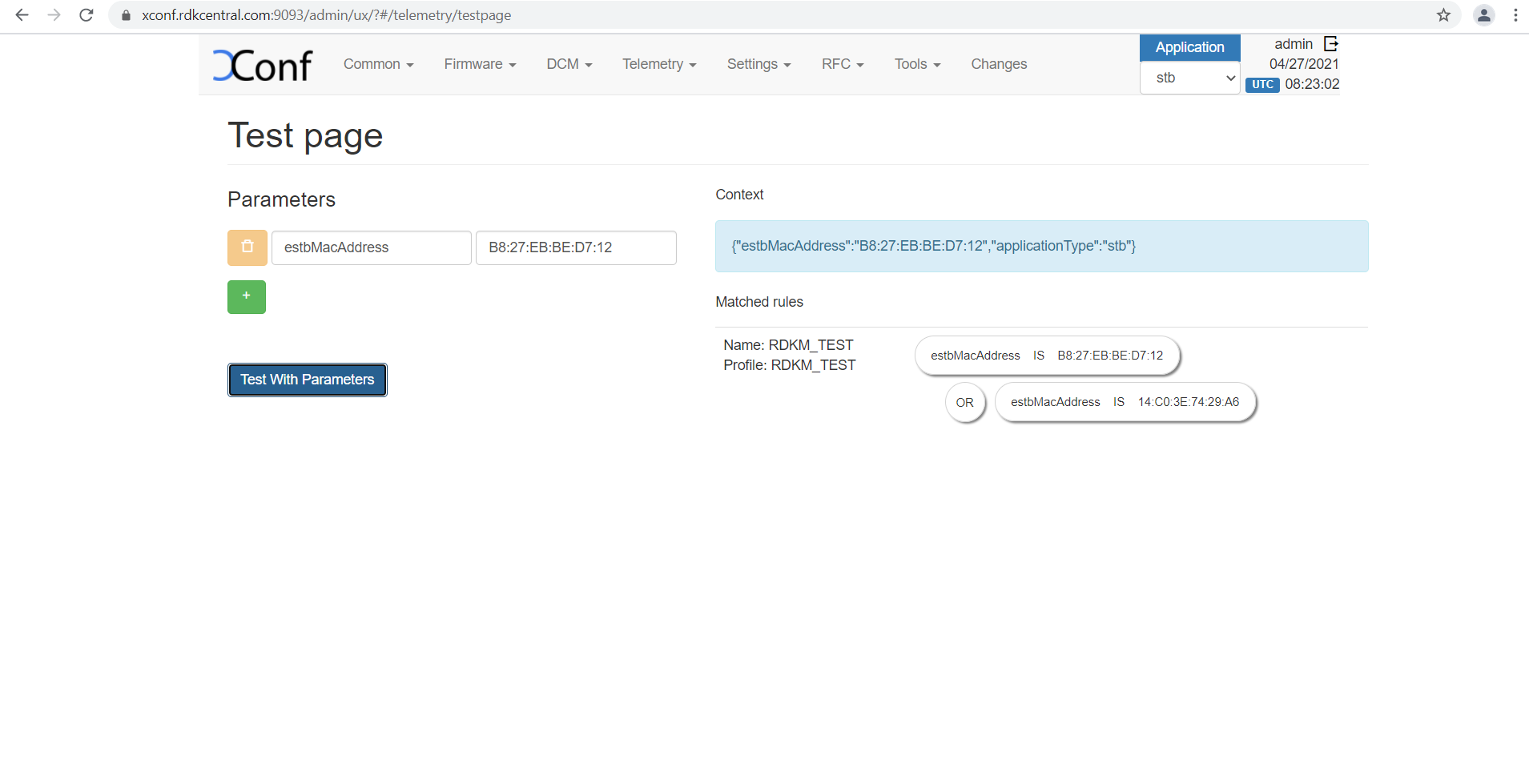Click the logout icon next to admin
1529x784 pixels.
[x=1330, y=44]
